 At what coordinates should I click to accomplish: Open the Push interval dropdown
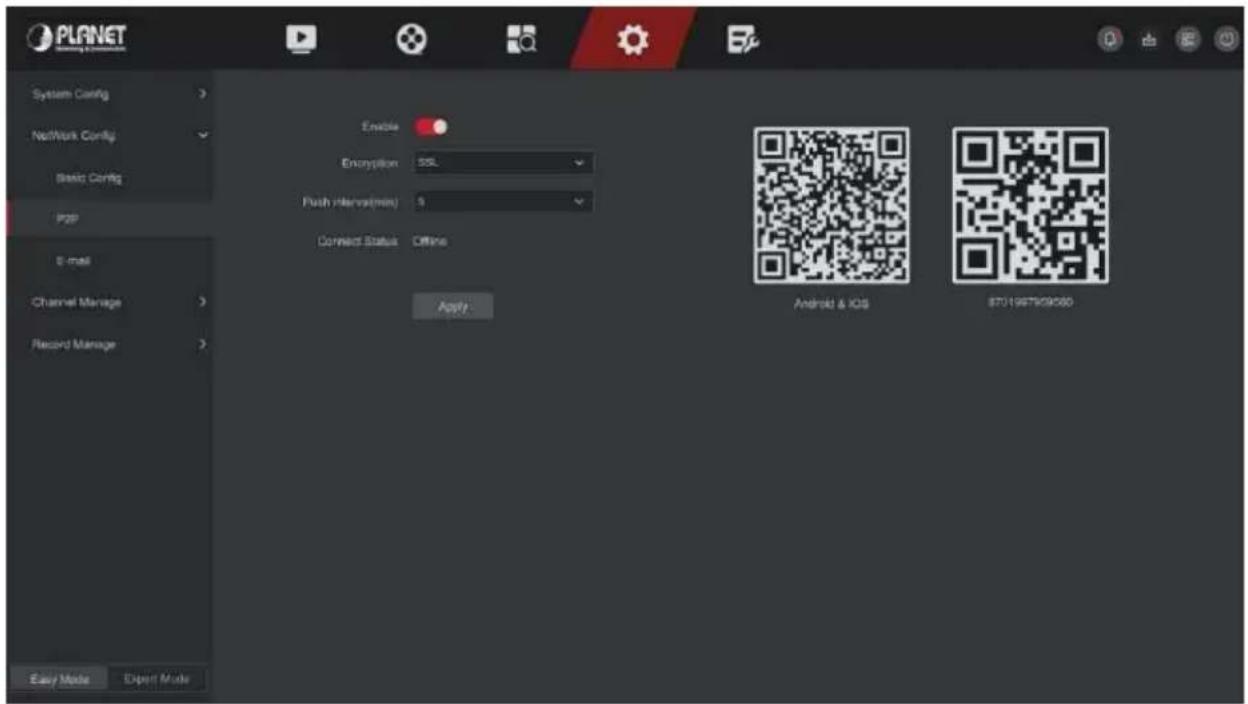tap(503, 202)
